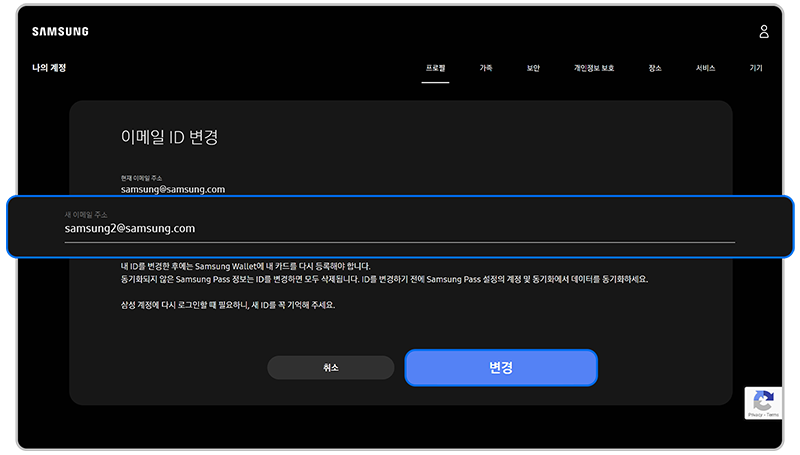Screen dimensions: 800x455
Task: Click the Samsung Pass sync warning text
Action: point(384,279)
